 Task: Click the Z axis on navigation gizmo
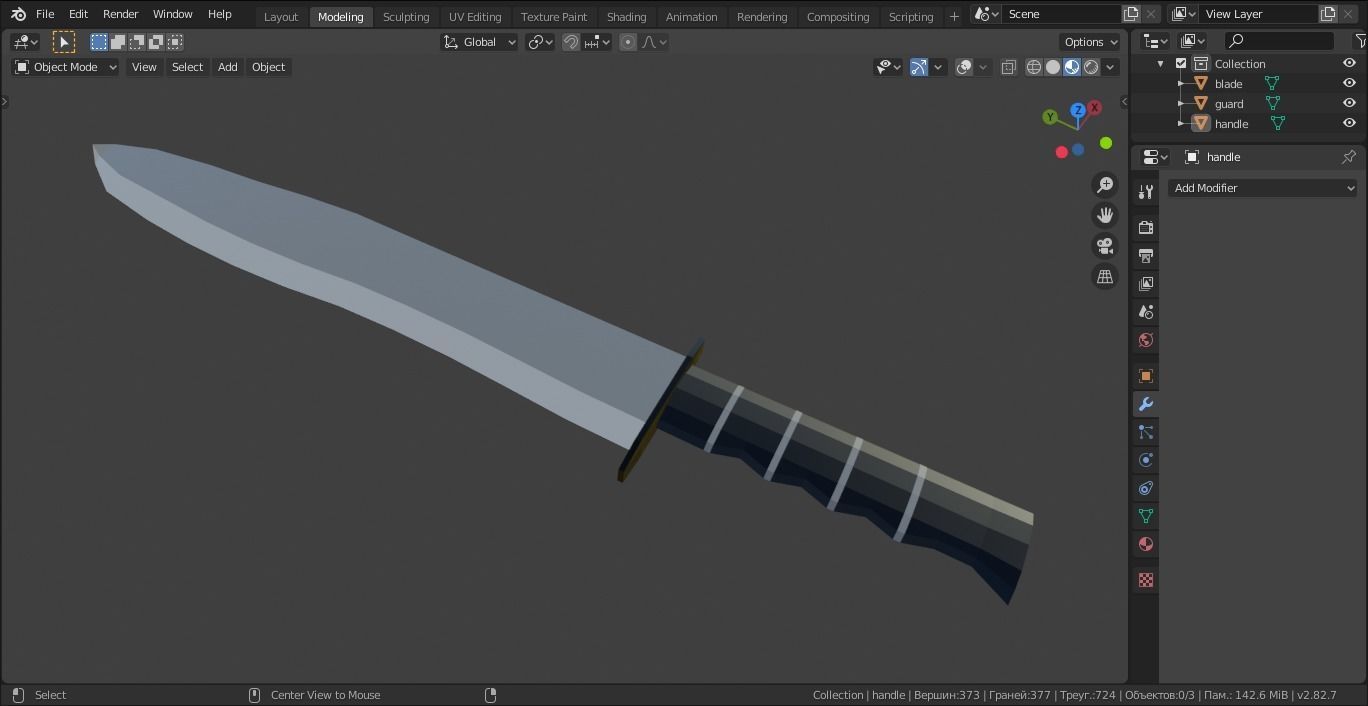(x=1078, y=110)
